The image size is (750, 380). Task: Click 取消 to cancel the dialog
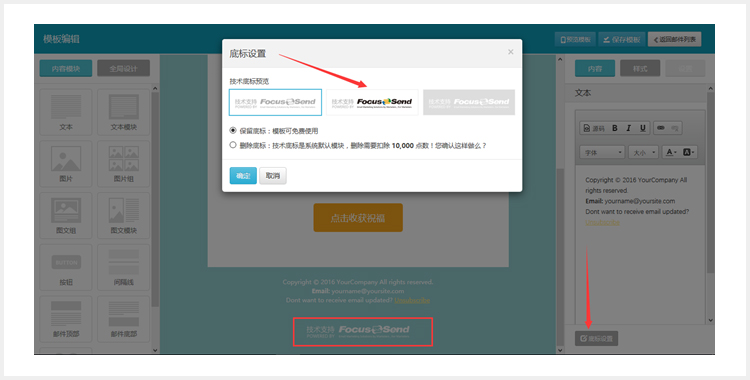point(273,176)
